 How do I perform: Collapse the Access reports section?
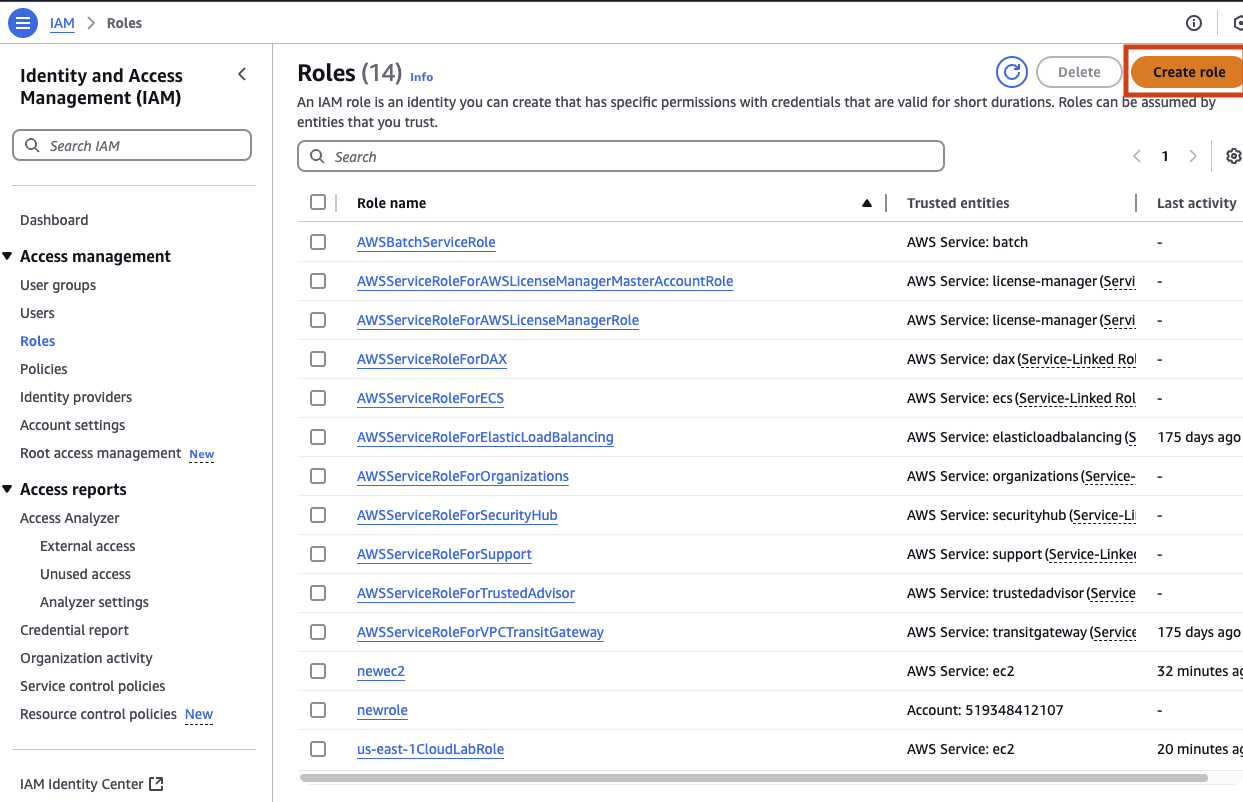pyautogui.click(x=8, y=489)
